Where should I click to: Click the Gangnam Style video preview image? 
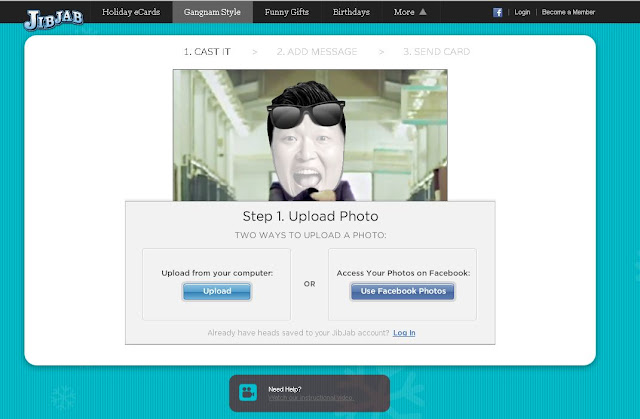click(x=310, y=135)
